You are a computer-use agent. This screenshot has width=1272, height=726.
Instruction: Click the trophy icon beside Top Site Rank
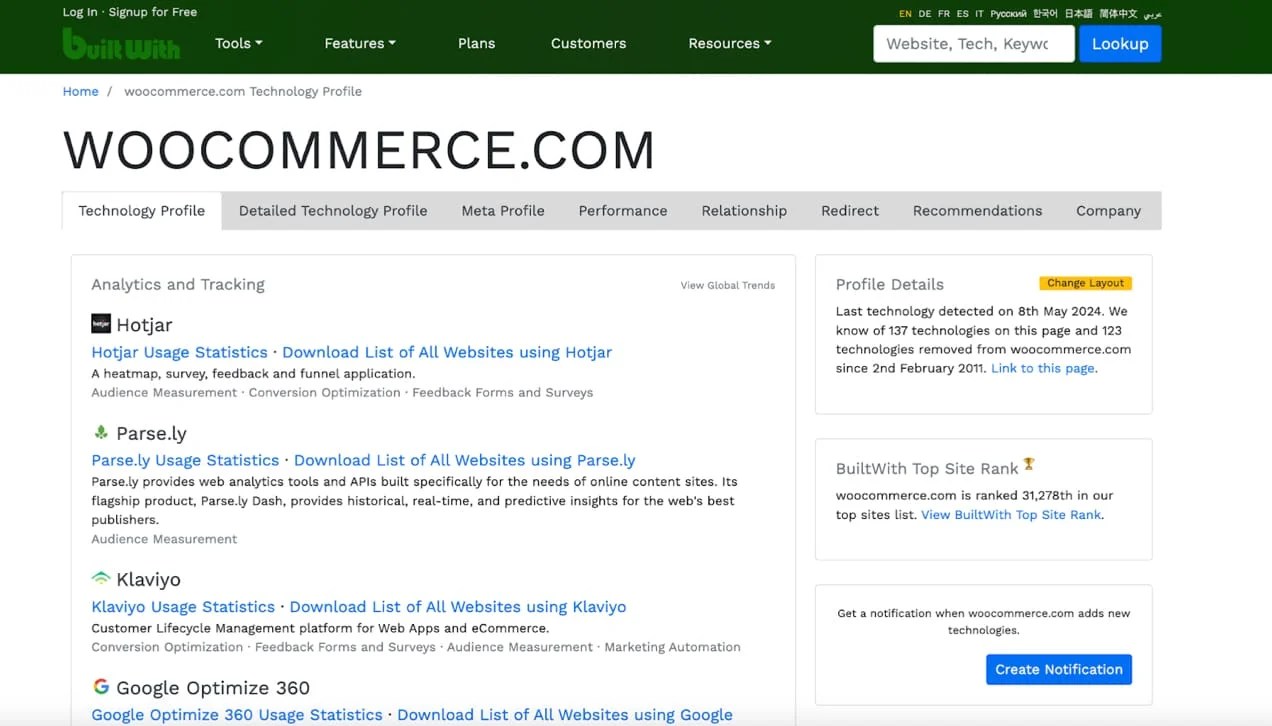(x=1029, y=465)
